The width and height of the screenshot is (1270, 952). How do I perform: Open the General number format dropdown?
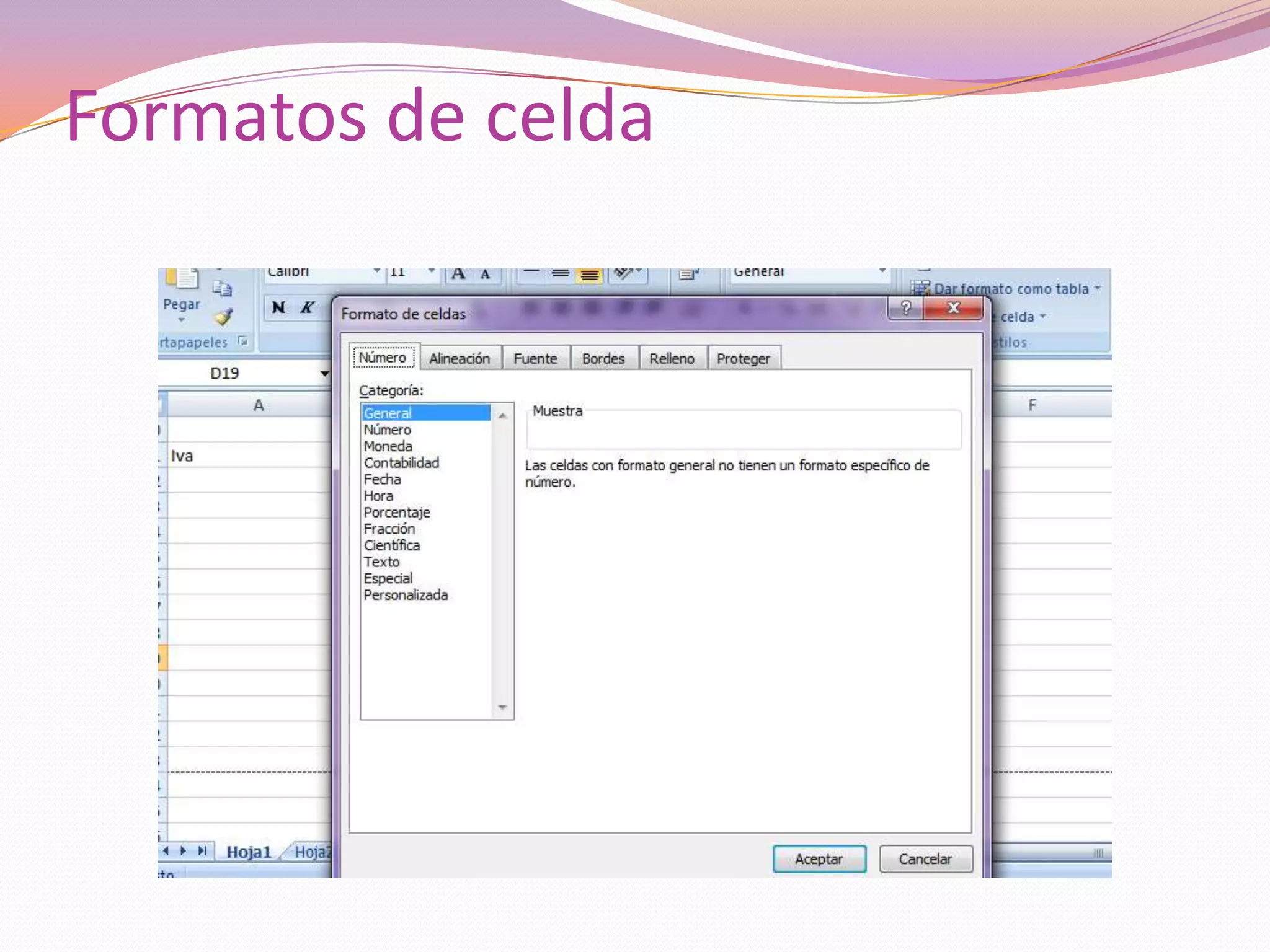click(x=882, y=272)
